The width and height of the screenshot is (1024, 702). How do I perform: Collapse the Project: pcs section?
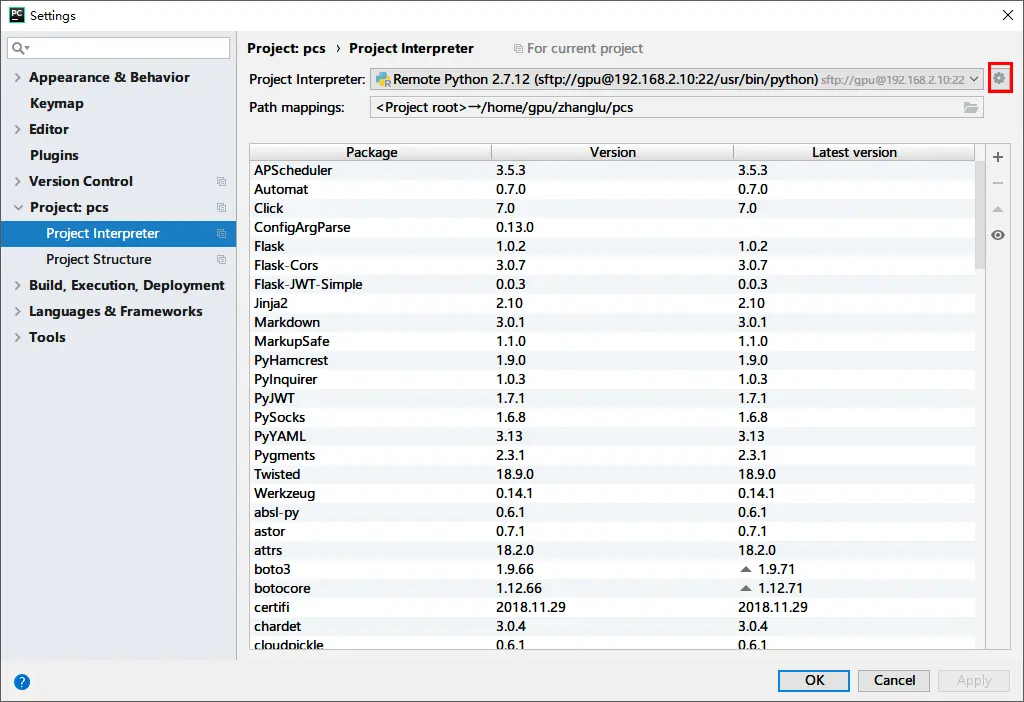click(x=18, y=208)
